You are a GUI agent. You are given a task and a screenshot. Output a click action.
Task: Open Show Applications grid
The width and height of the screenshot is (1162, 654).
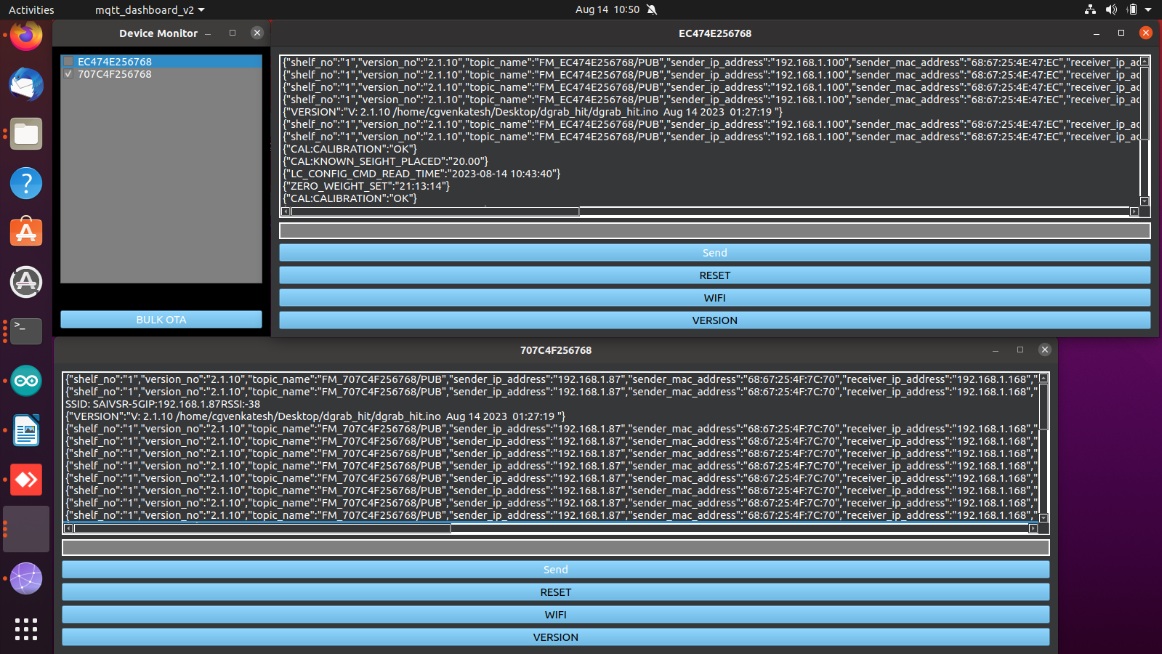[x=26, y=628]
